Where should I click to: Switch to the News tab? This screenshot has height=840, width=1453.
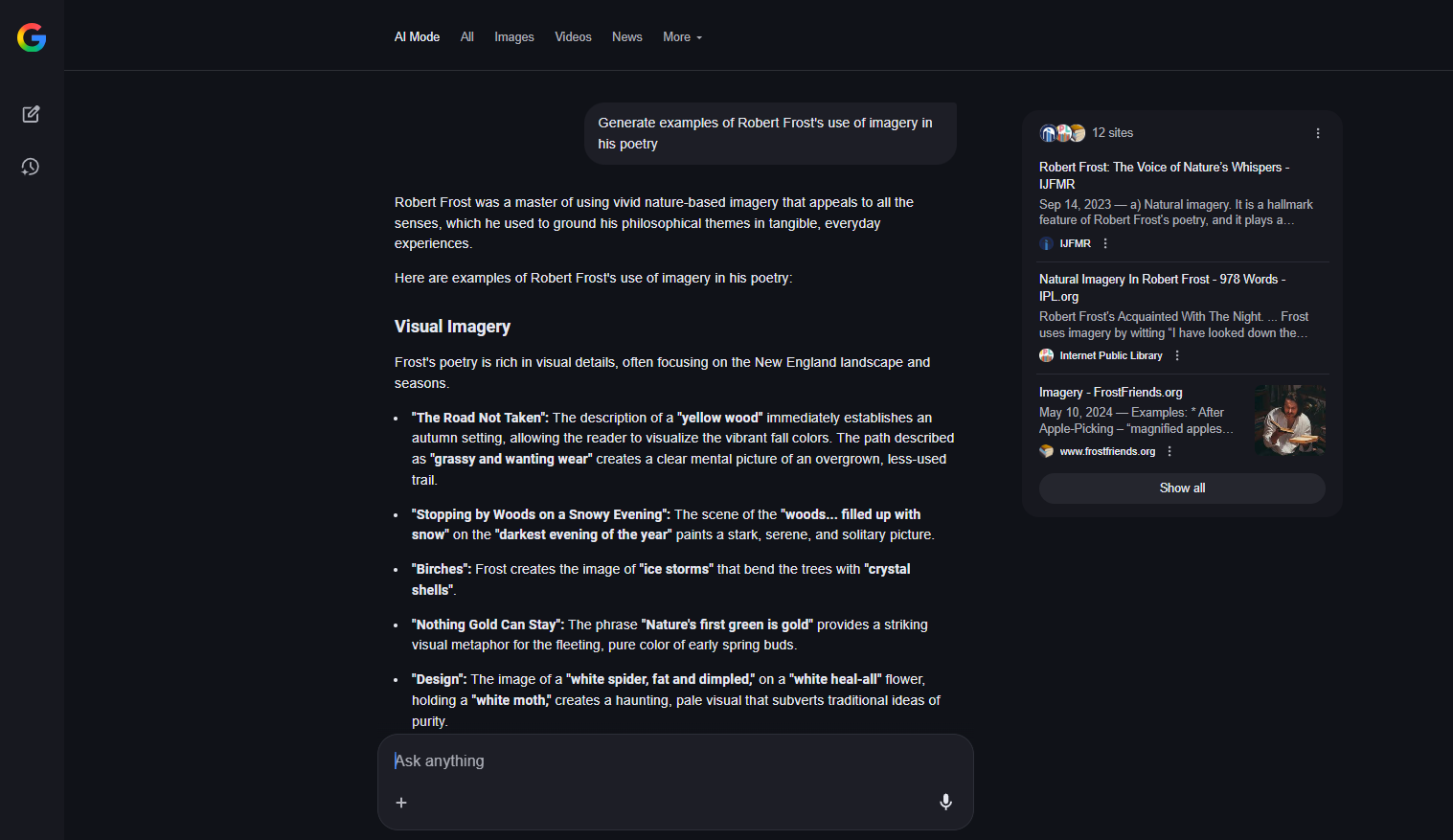coord(626,36)
